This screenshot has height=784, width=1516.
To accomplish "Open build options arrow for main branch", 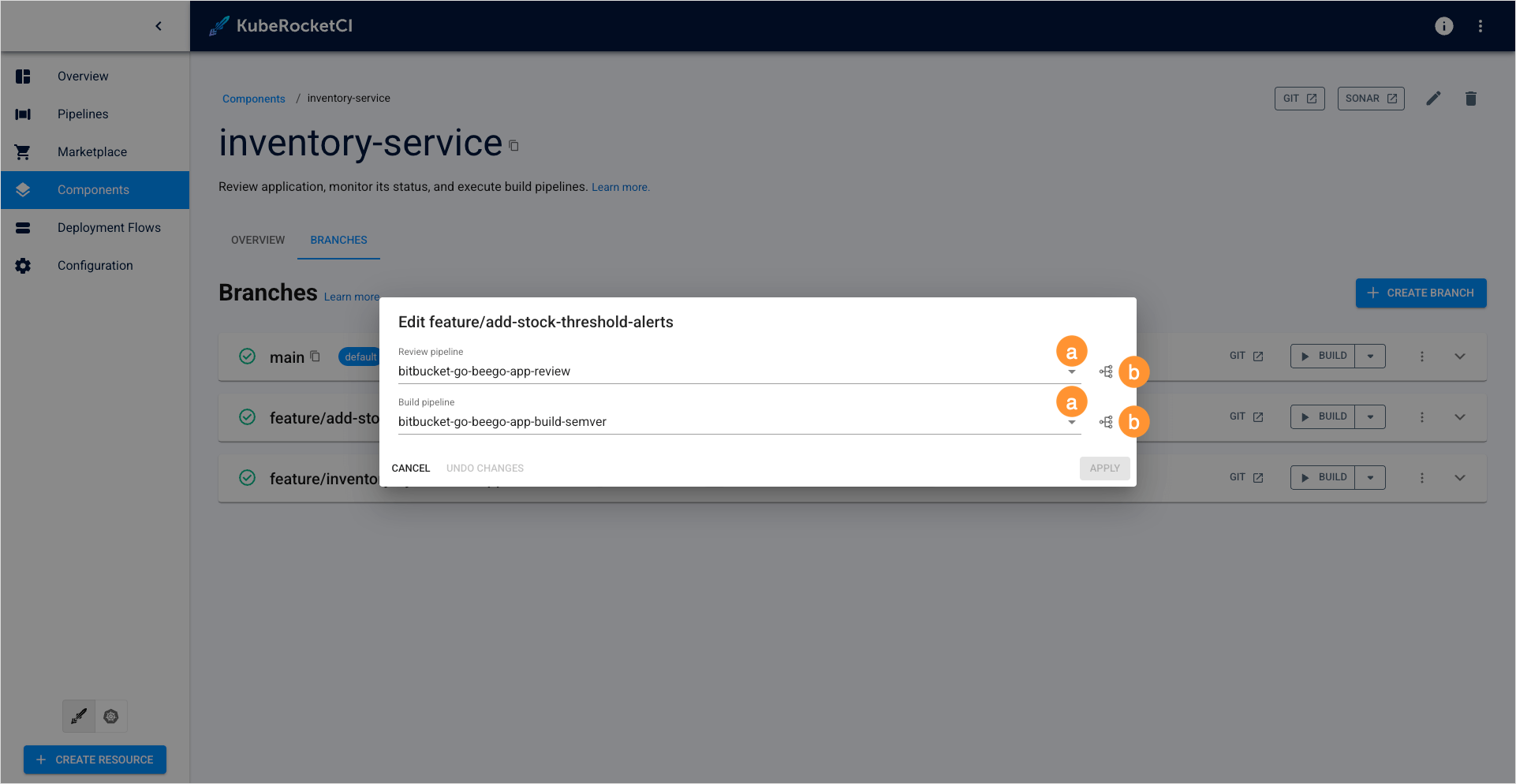I will 1370,357.
